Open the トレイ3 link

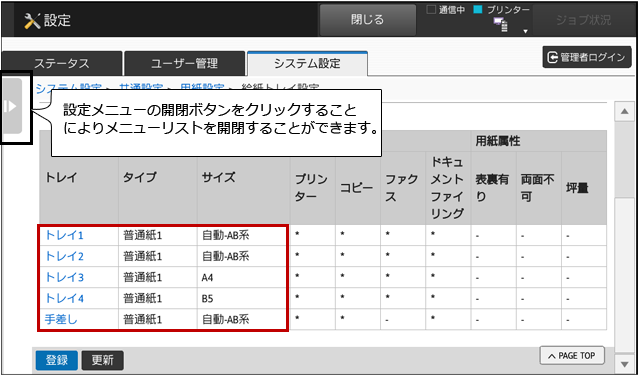64,278
